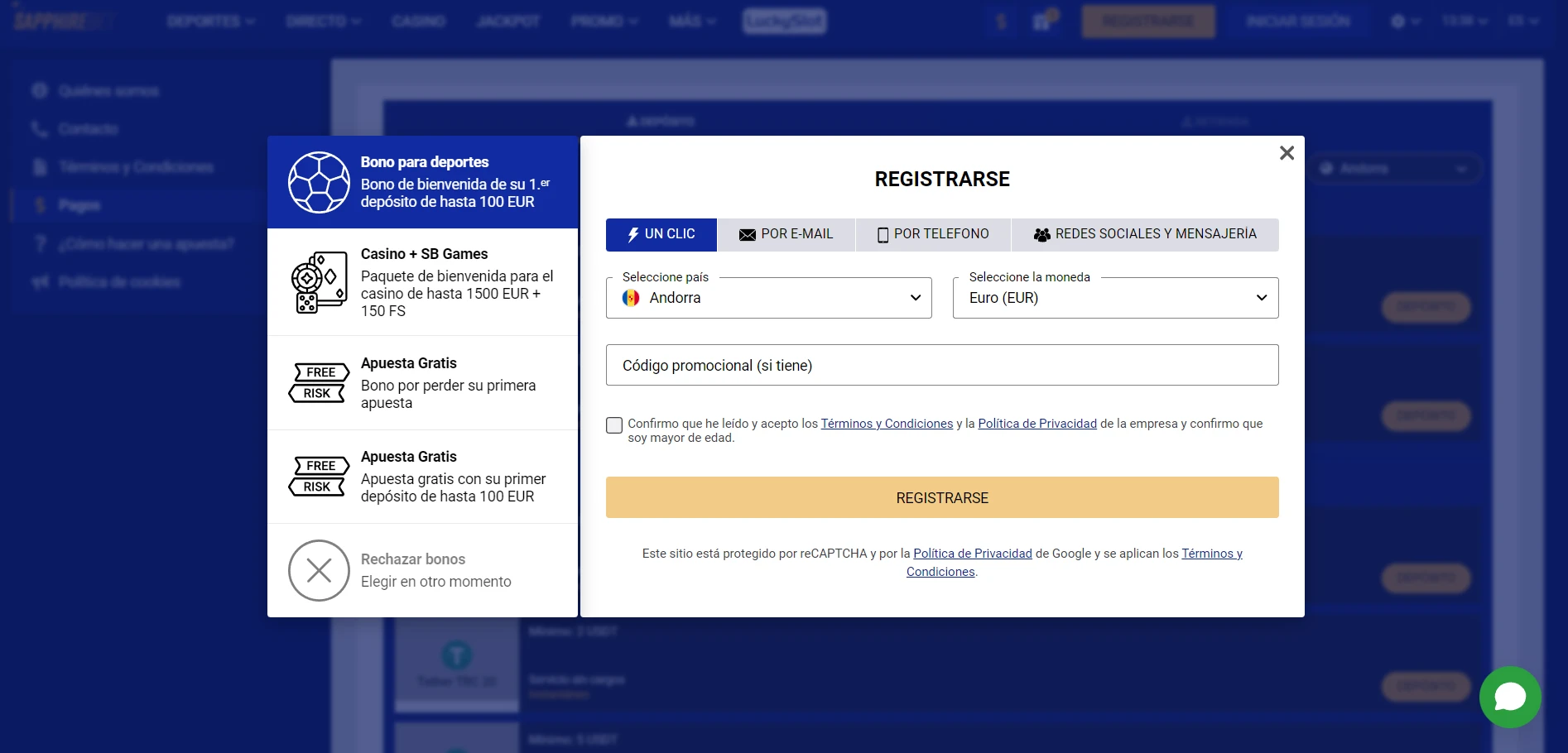Image resolution: width=1568 pixels, height=753 pixels.
Task: Click the dollar payments icon in header
Action: [x=1002, y=22]
